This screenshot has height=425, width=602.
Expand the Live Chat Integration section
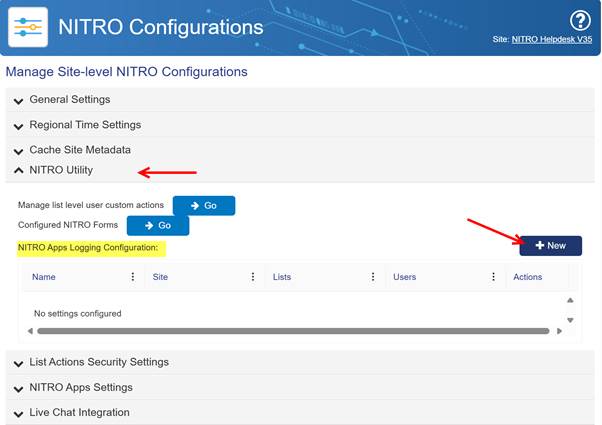point(78,412)
